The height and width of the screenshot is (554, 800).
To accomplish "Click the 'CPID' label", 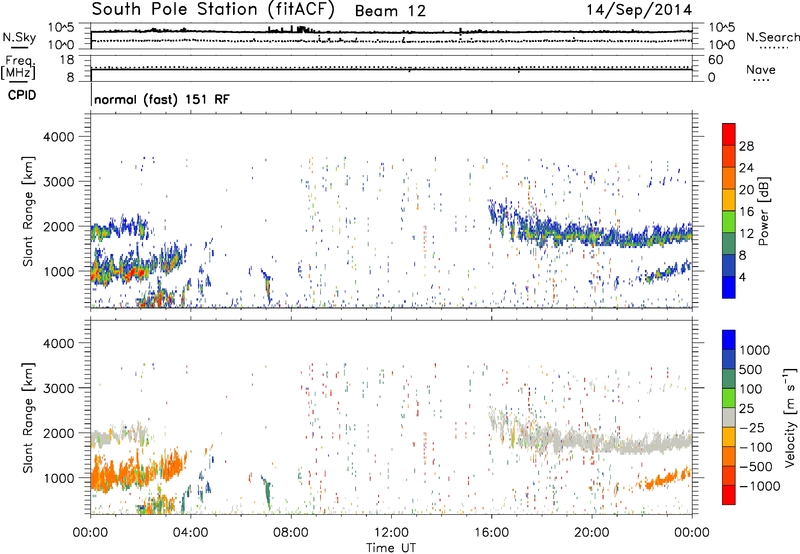I will pyautogui.click(x=22, y=95).
